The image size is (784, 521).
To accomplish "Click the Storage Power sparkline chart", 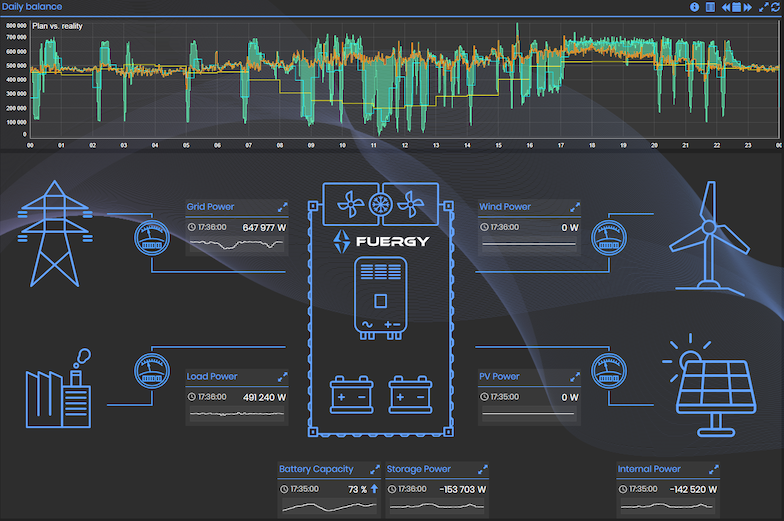I will [x=436, y=506].
